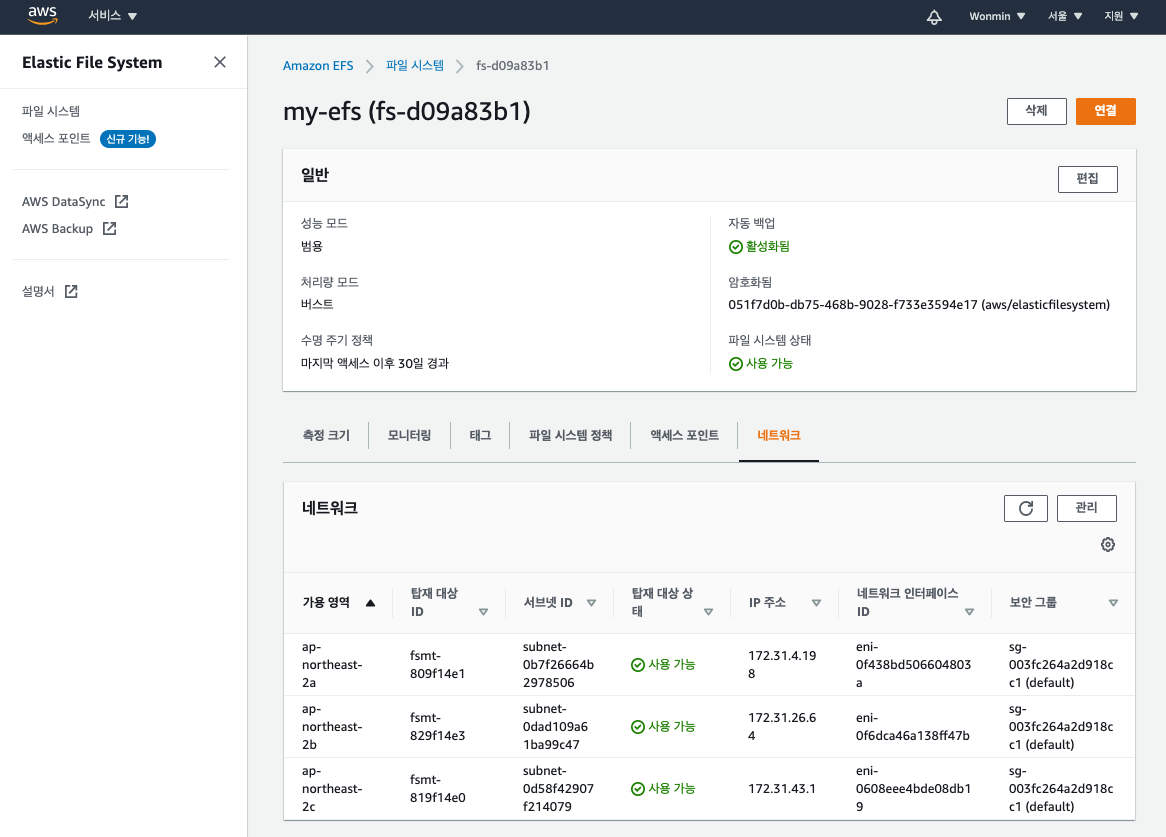
Task: Click the 삭제 button
Action: coord(1037,112)
